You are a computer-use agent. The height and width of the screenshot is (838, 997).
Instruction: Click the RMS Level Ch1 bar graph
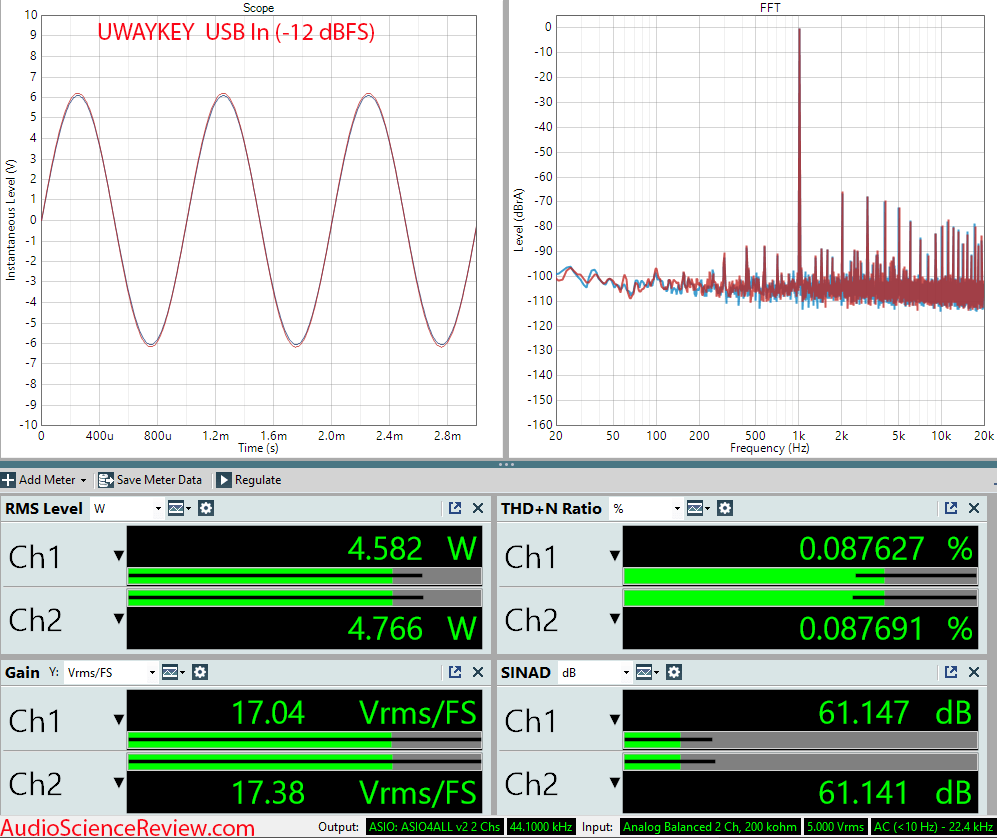[305, 576]
